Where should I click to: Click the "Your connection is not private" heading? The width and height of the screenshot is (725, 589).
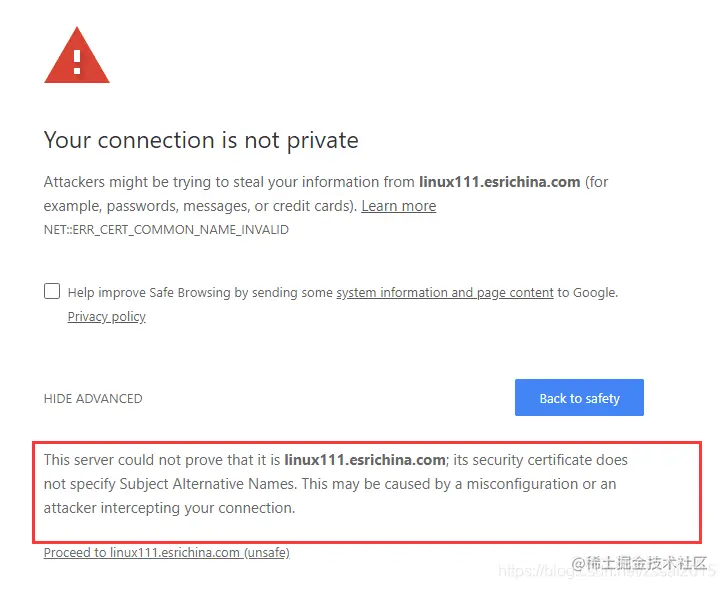(201, 140)
